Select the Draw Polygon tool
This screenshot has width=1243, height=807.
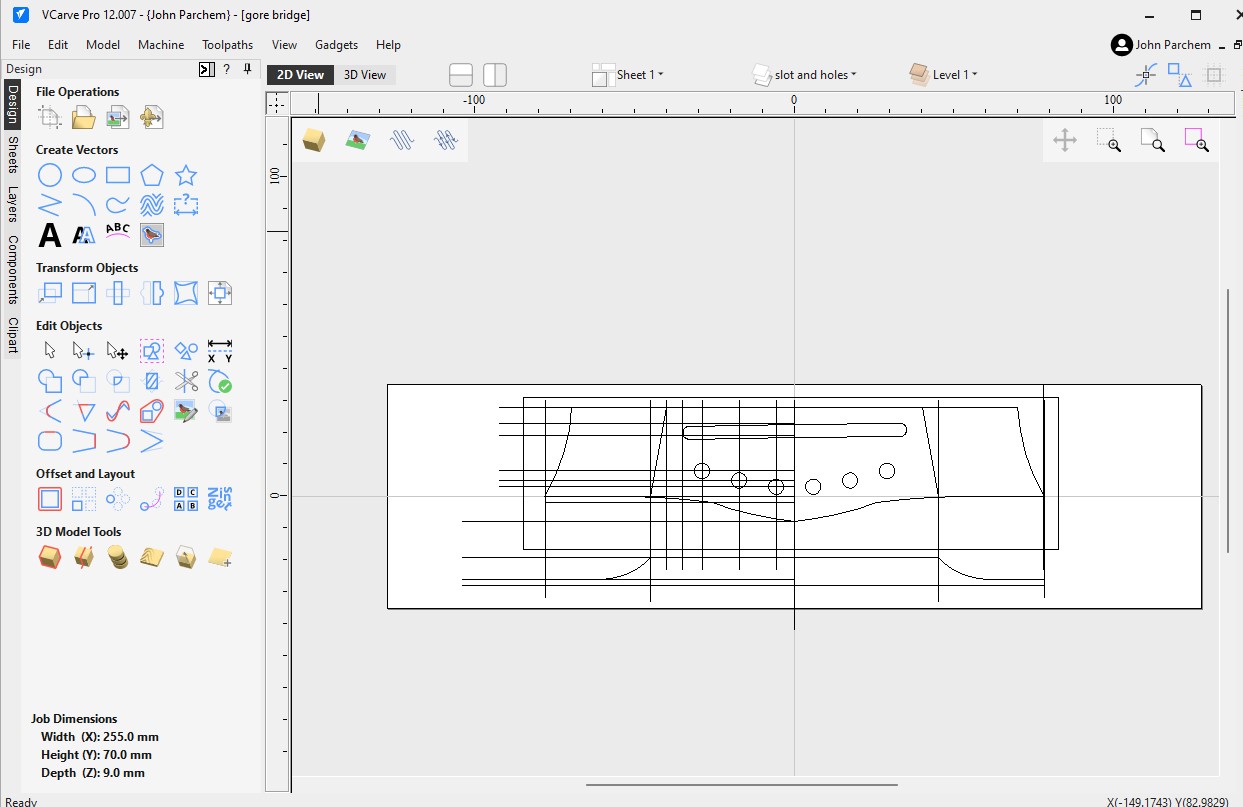tap(150, 174)
